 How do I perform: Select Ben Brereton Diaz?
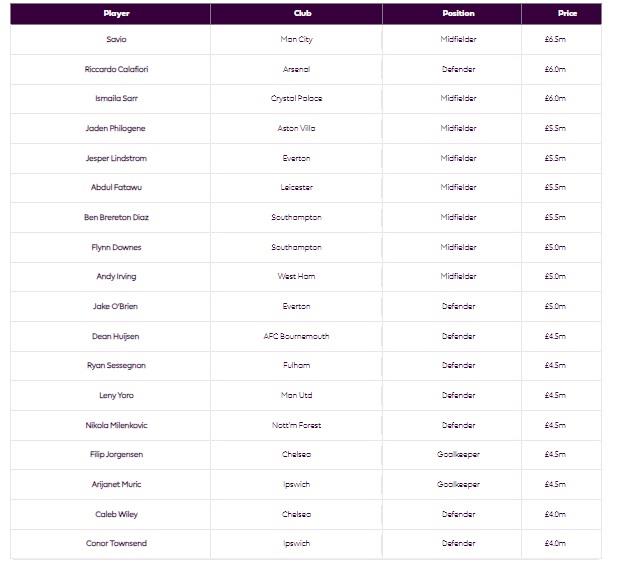pyautogui.click(x=116, y=217)
